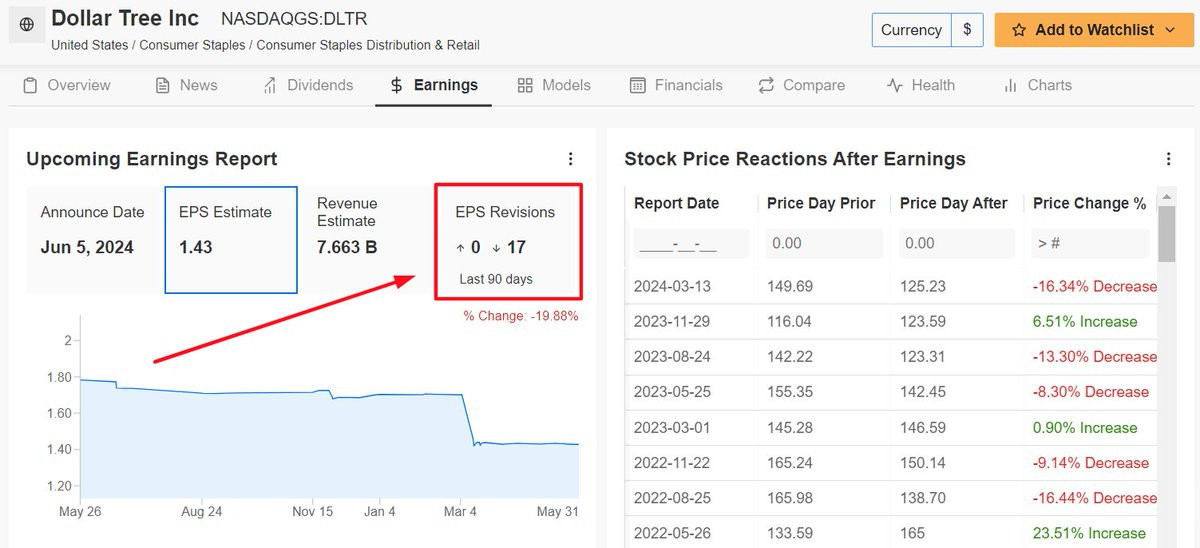Image resolution: width=1200 pixels, height=548 pixels.
Task: Click the 6.51% Increase cell
Action: [x=1085, y=321]
